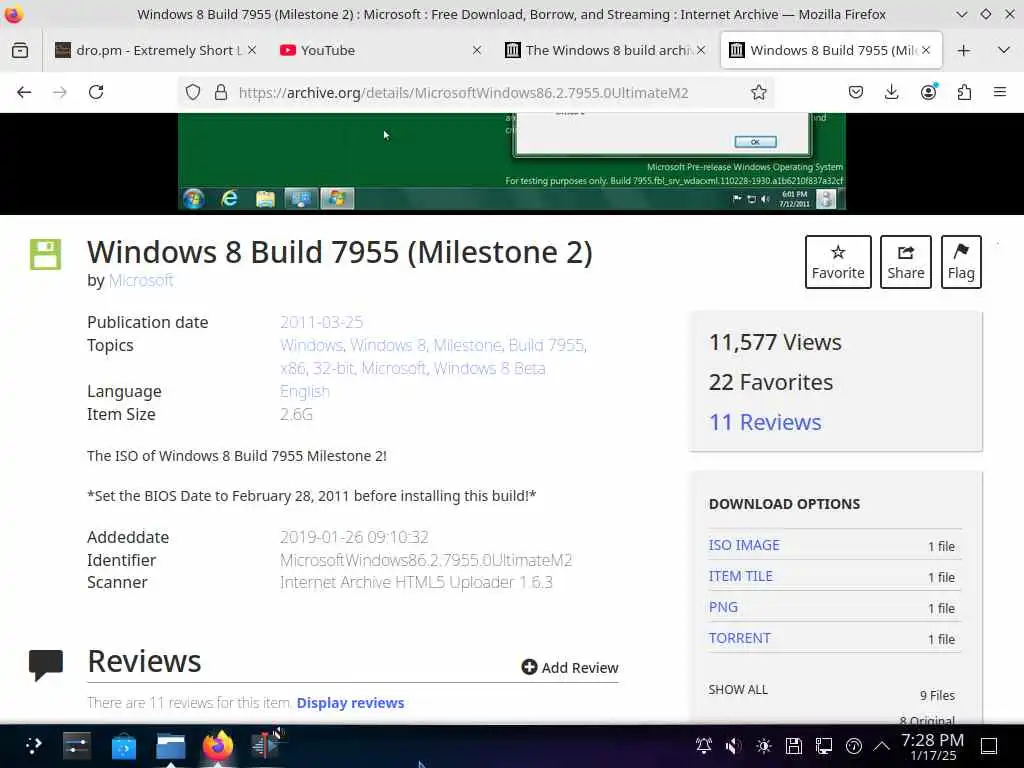Viewport: 1024px width, 768px height.
Task: Open the Microsoft creator link
Action: tap(141, 280)
